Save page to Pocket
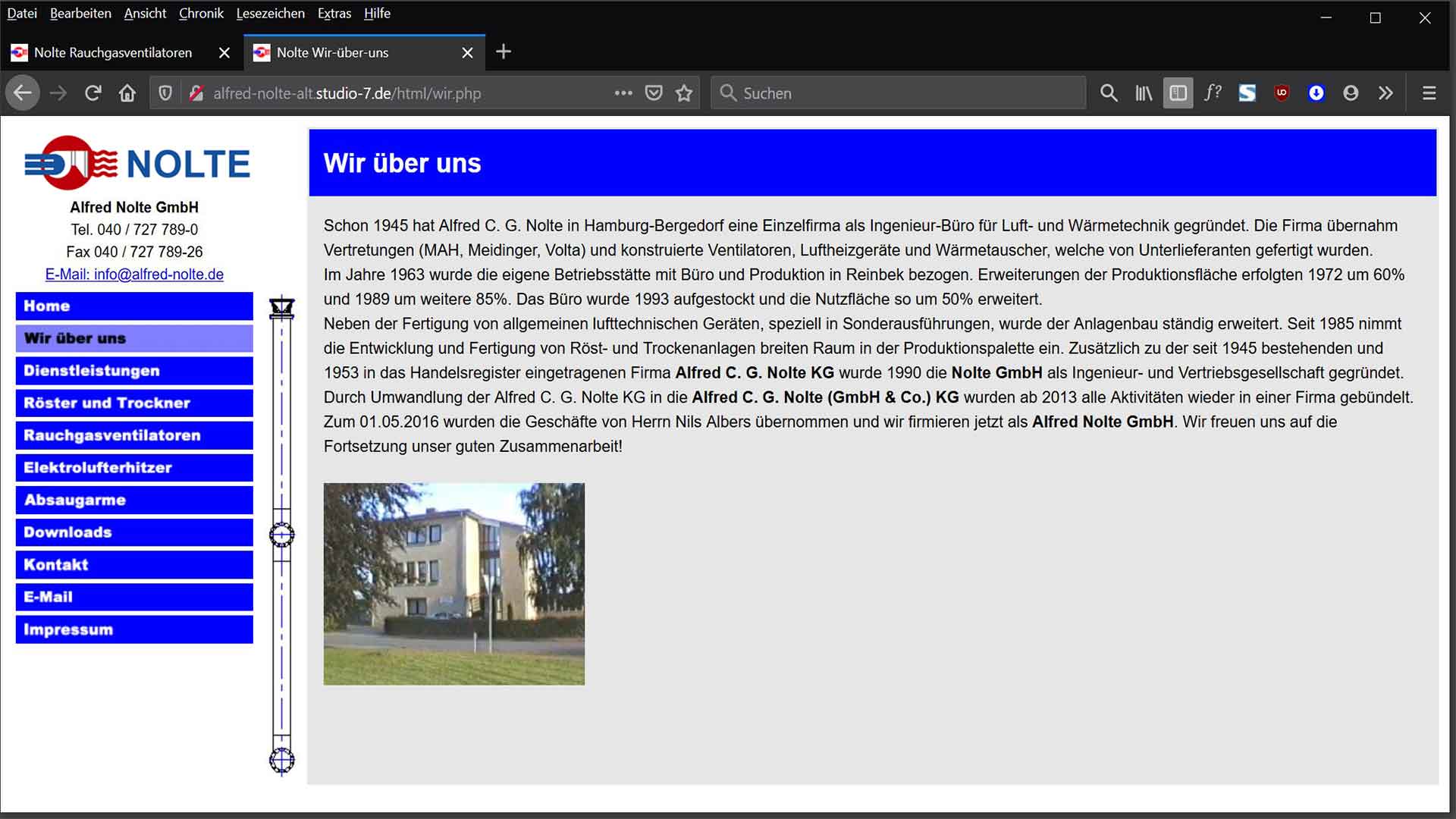 654,93
